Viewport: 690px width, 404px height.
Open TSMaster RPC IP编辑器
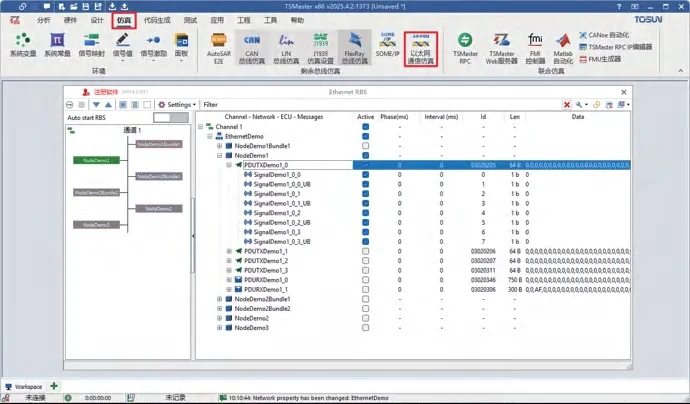point(616,47)
